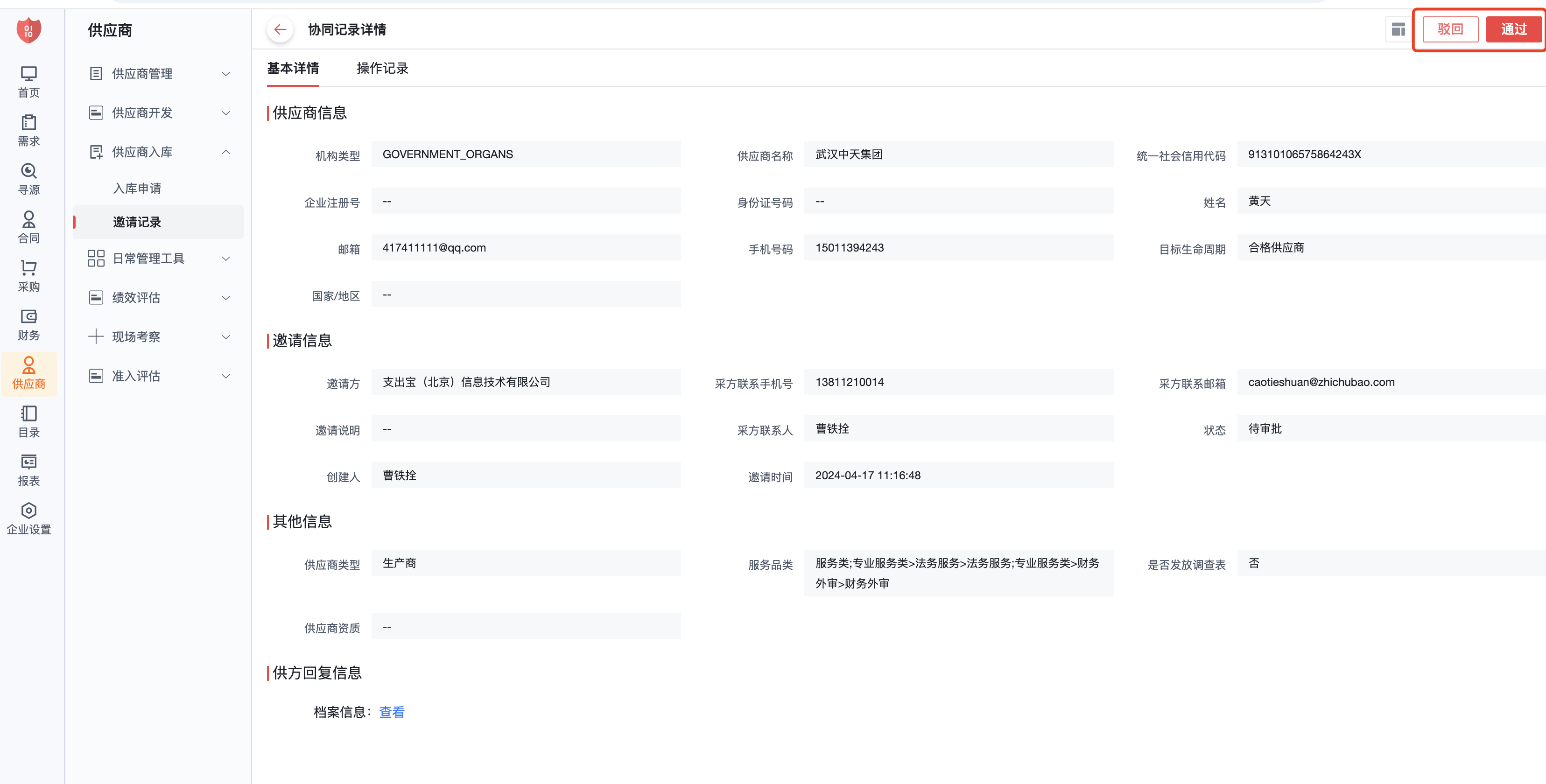Open the 入库申请 submenu item

click(x=137, y=189)
